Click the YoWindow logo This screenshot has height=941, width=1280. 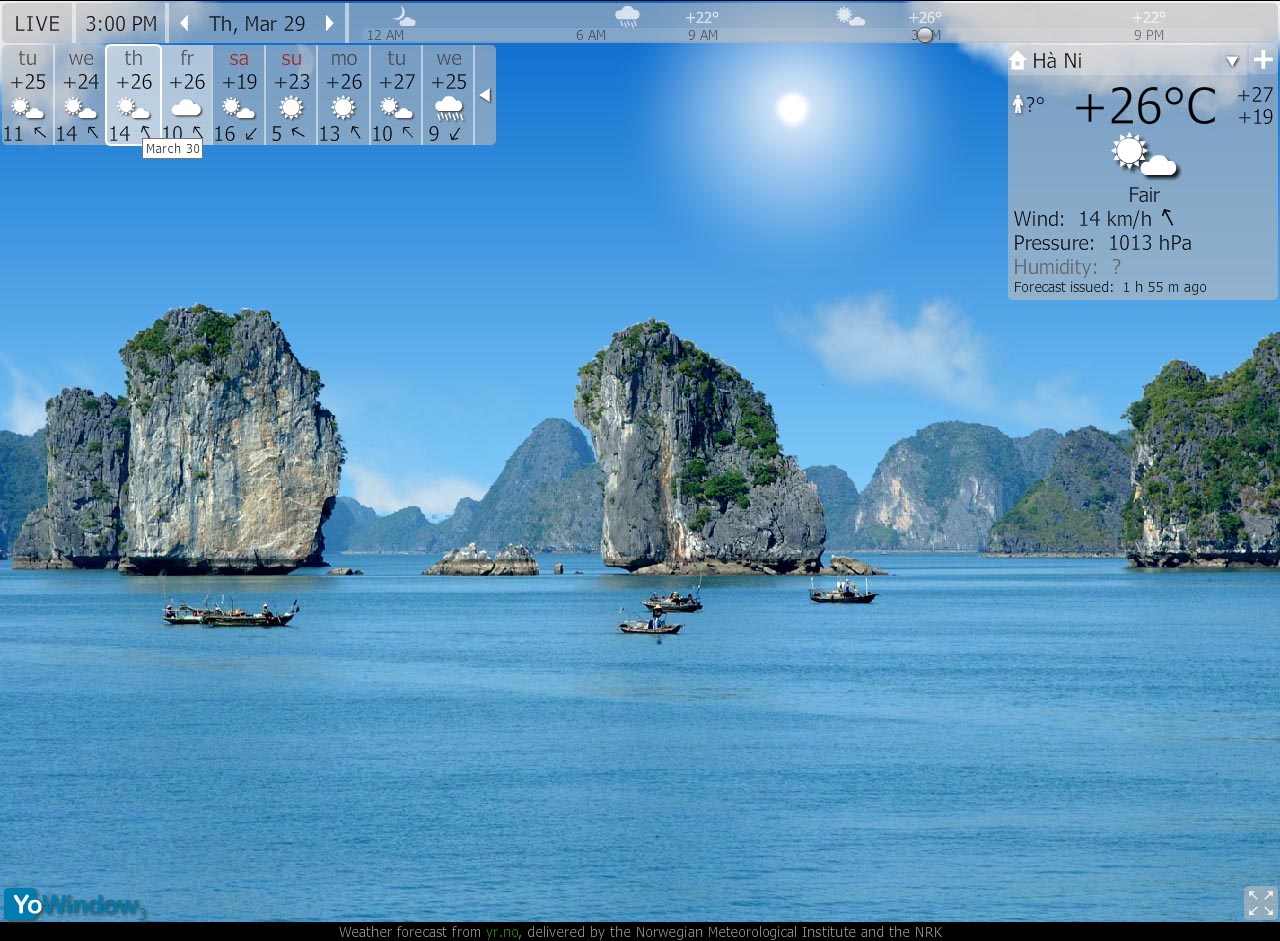75,904
